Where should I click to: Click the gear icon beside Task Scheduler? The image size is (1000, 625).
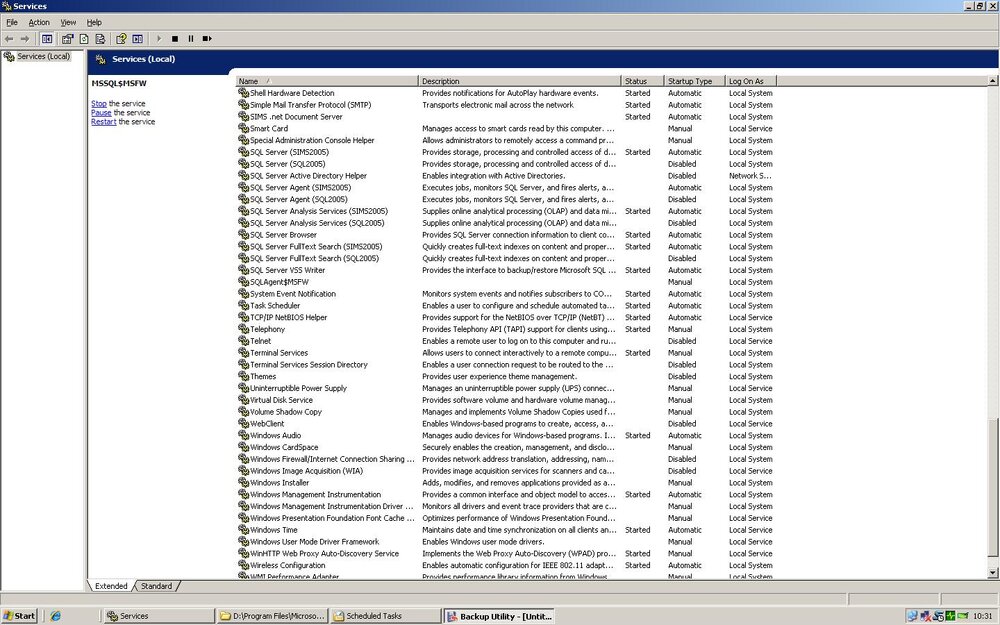[243, 305]
